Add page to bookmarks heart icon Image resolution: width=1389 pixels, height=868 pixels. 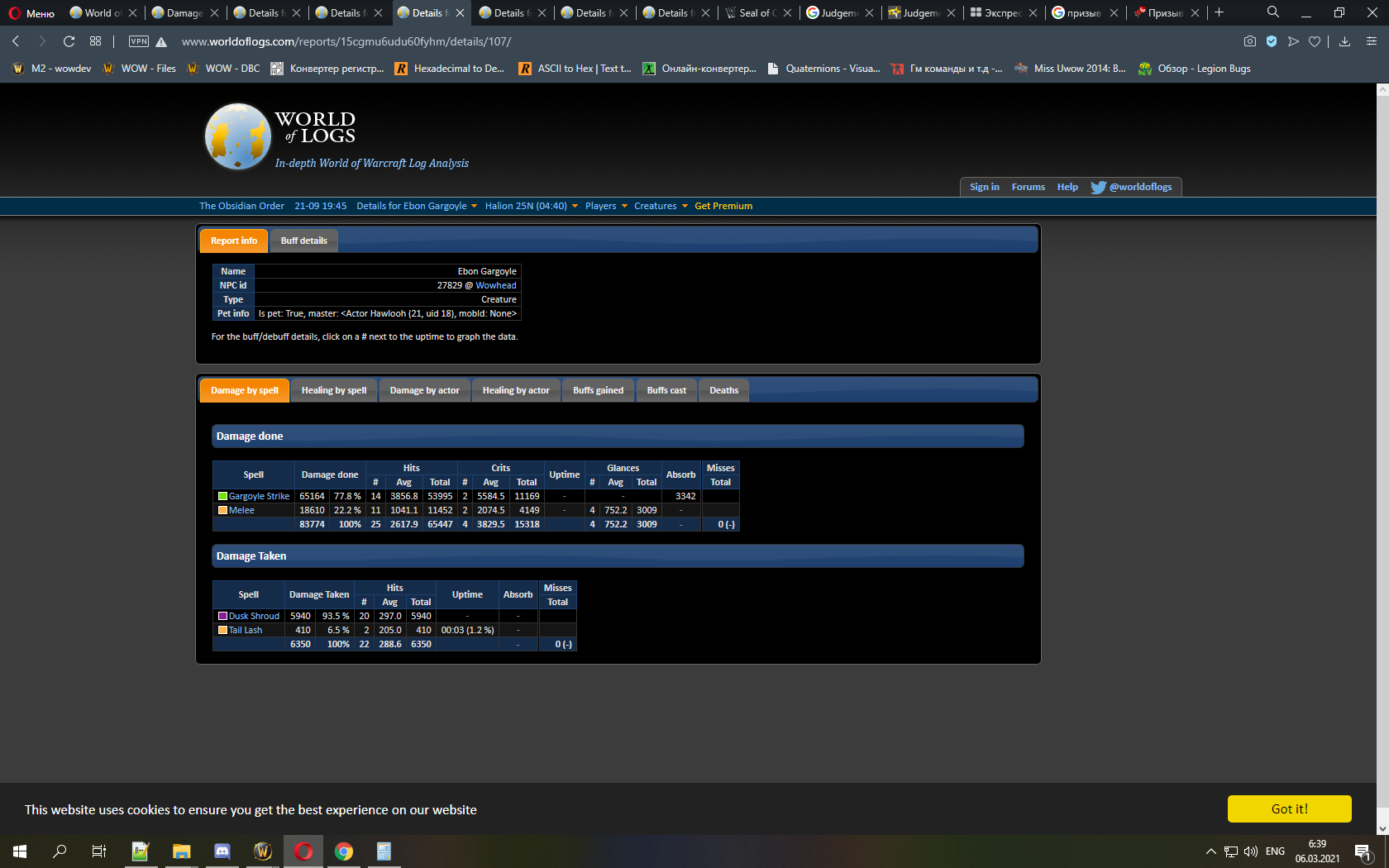coord(1315,41)
